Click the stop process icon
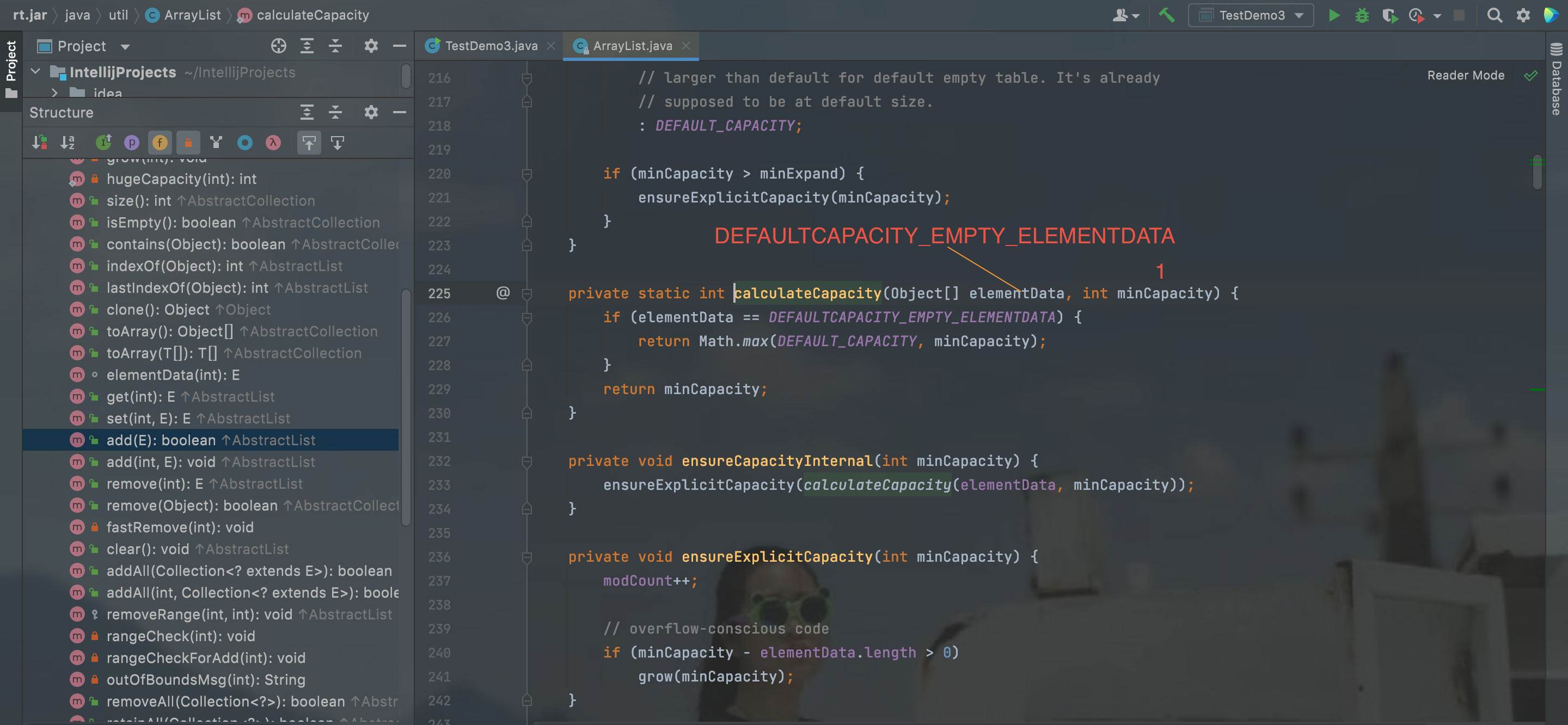Screen dimensions: 1568x725 [1459, 15]
